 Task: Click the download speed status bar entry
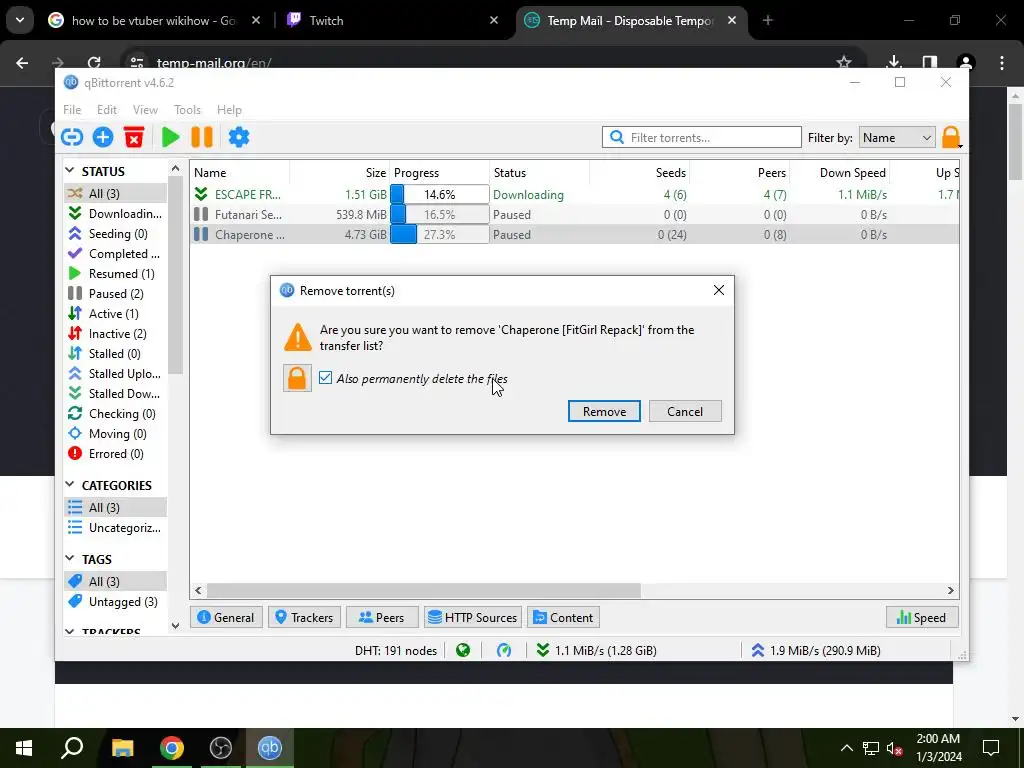coord(596,650)
